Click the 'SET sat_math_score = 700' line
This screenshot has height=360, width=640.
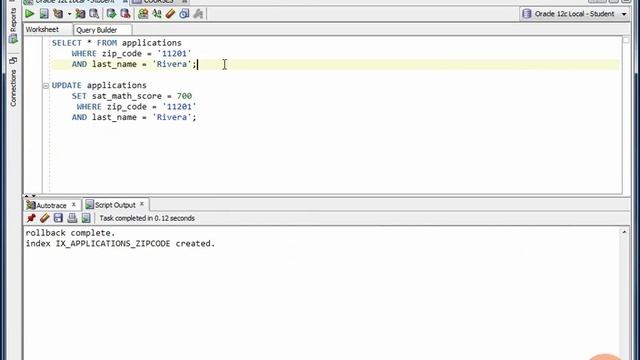tap(132, 96)
